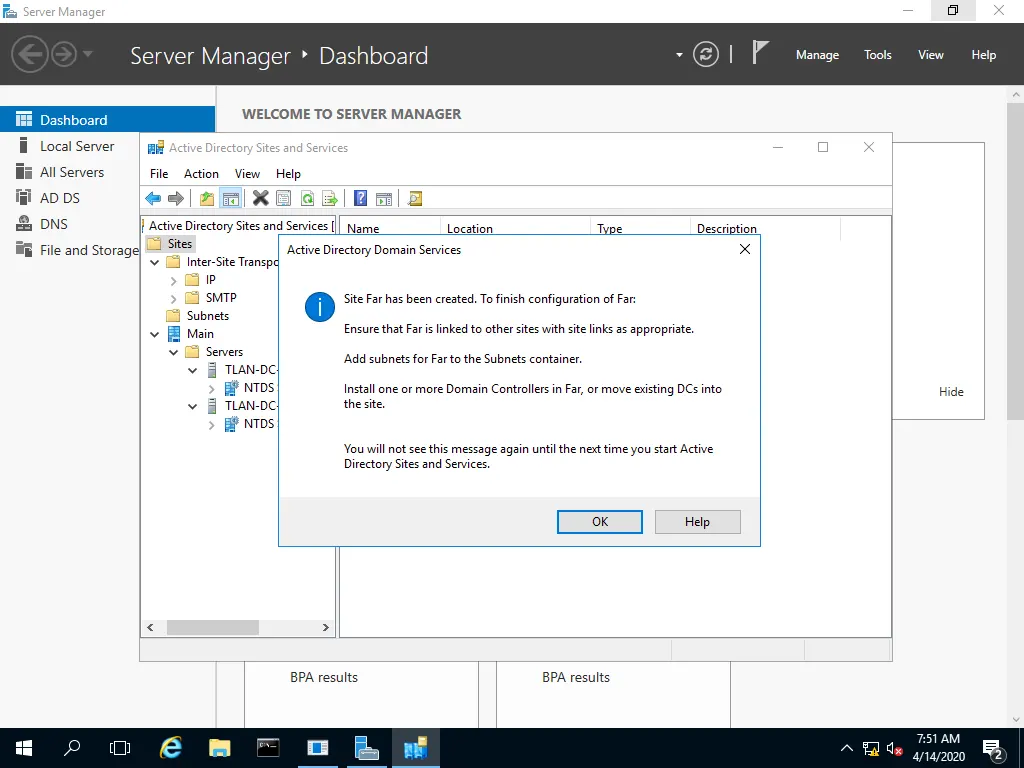The width and height of the screenshot is (1024, 768).
Task: Open Internet Explorer from the taskbar
Action: [x=171, y=748]
